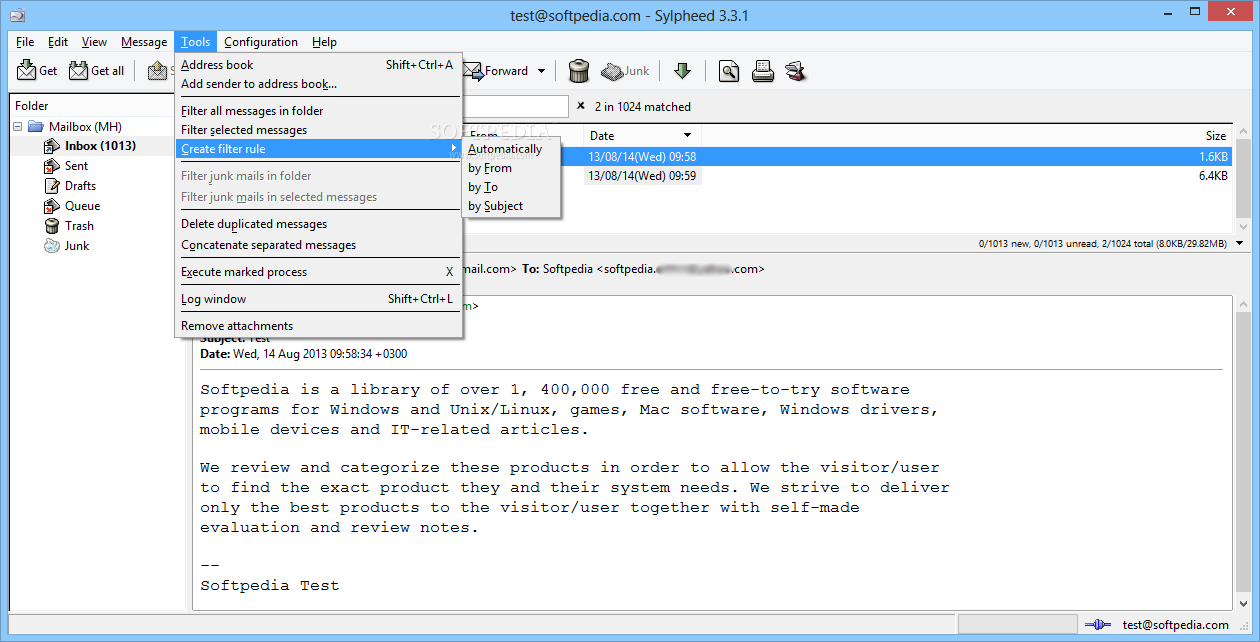Click the Create filter rule submenu entry
Viewport: 1260px width, 642px height.
click(x=318, y=149)
